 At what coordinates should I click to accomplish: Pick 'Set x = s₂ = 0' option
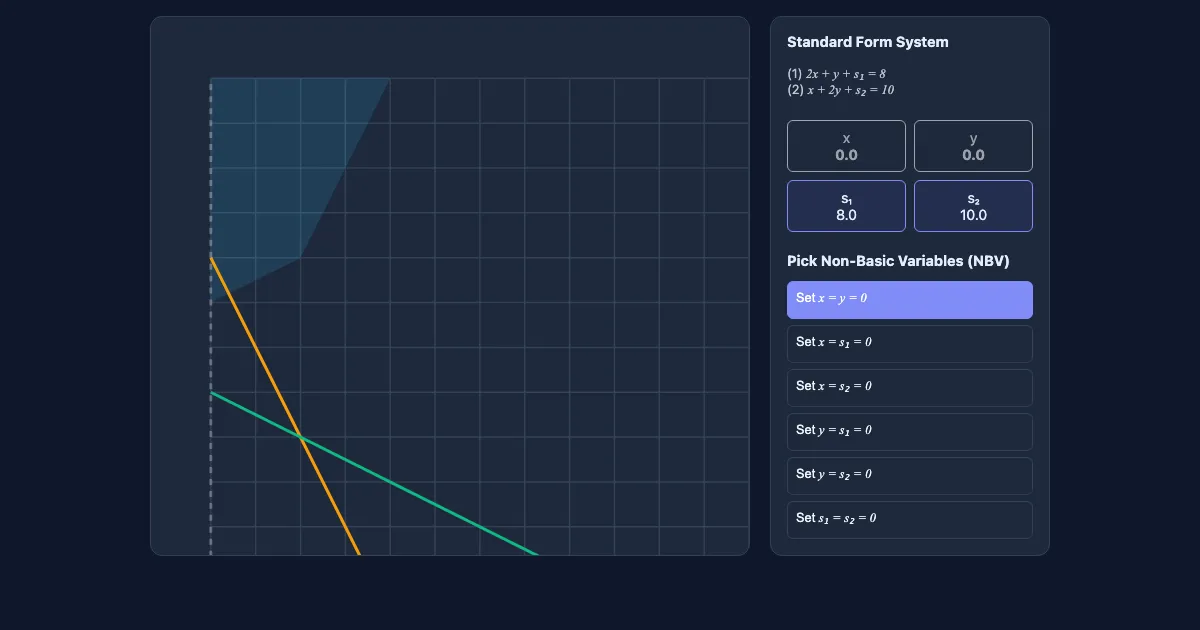tap(909, 388)
